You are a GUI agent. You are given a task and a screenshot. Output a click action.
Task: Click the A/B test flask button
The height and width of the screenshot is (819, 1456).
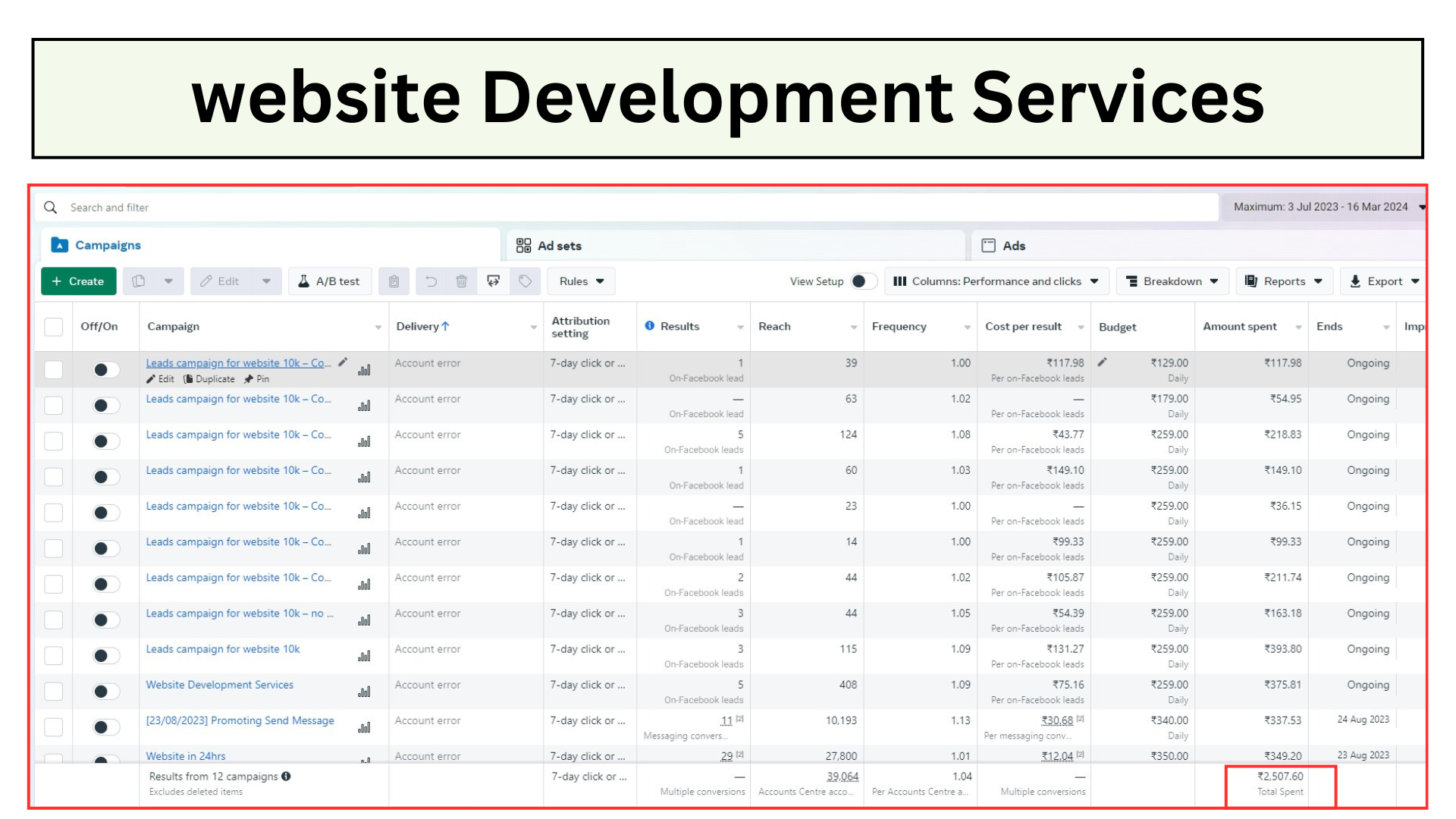point(329,281)
